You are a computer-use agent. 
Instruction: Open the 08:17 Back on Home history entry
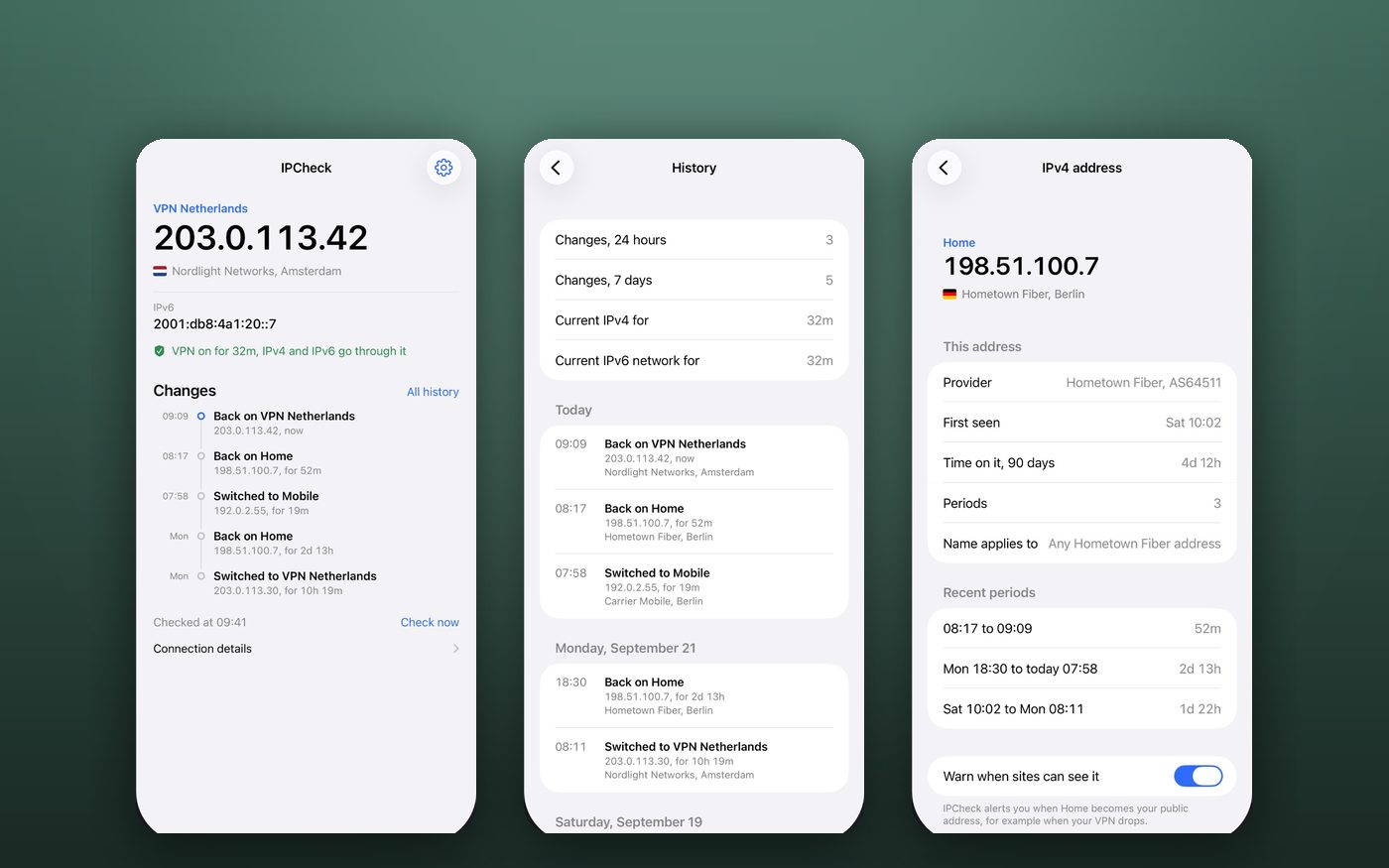pyautogui.click(x=694, y=522)
